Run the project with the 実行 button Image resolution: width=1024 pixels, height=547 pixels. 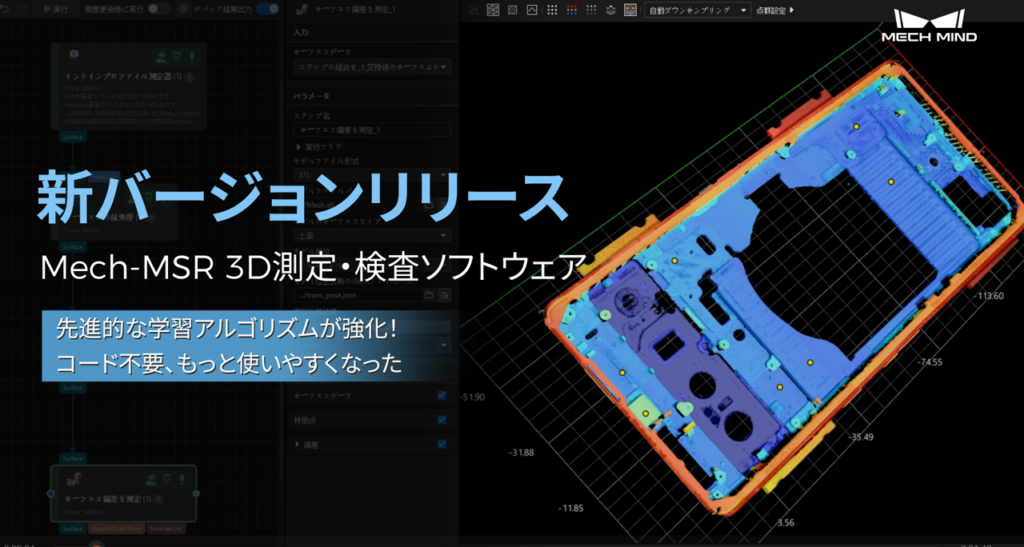56,9
